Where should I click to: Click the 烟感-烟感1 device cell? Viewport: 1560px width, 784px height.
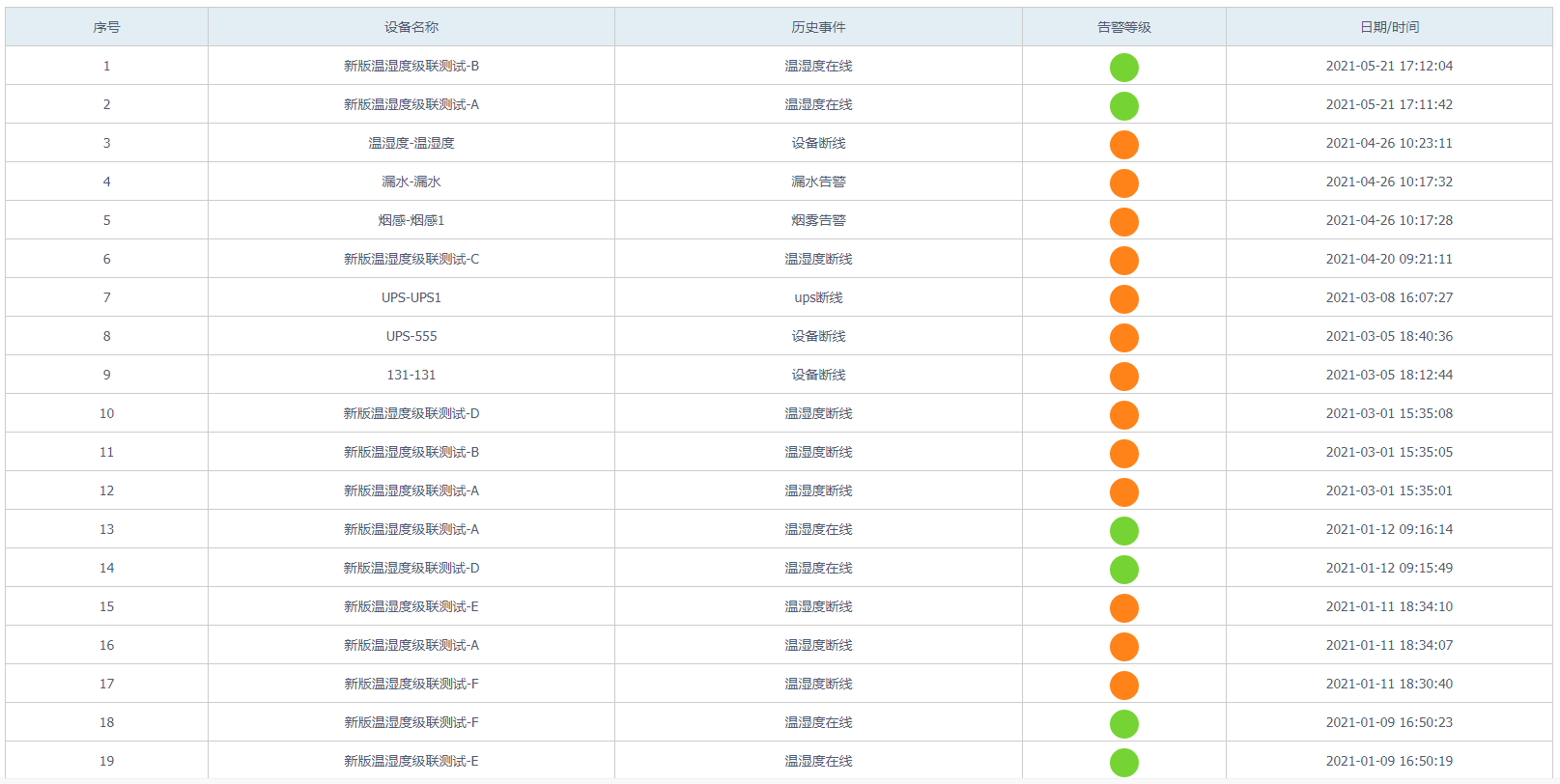click(411, 220)
